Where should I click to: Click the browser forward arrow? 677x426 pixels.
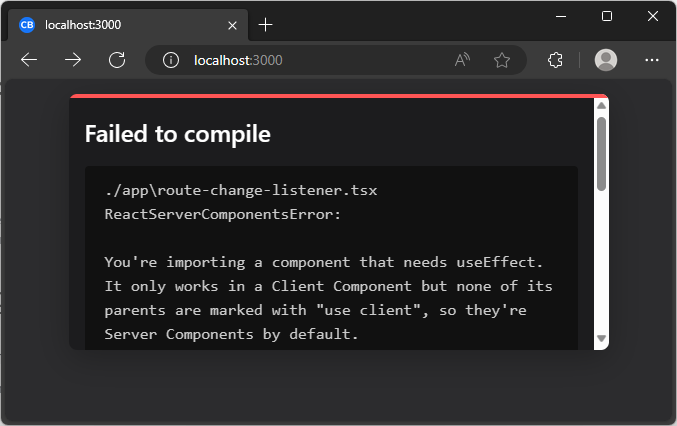coord(73,60)
